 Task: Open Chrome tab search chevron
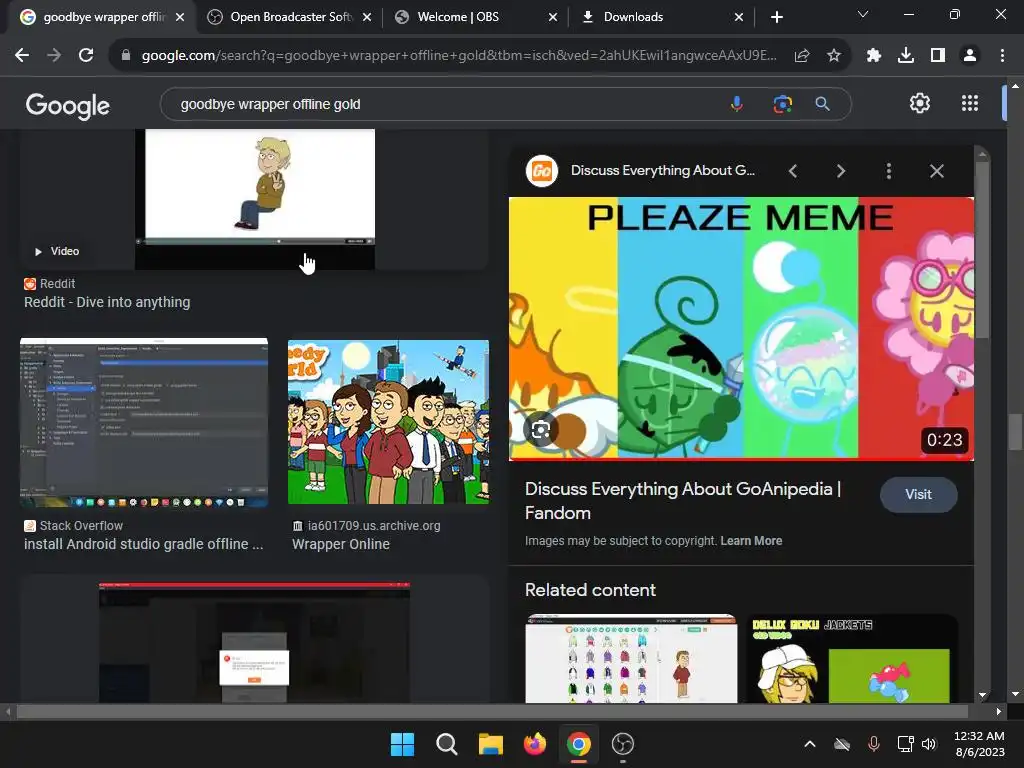coord(863,14)
